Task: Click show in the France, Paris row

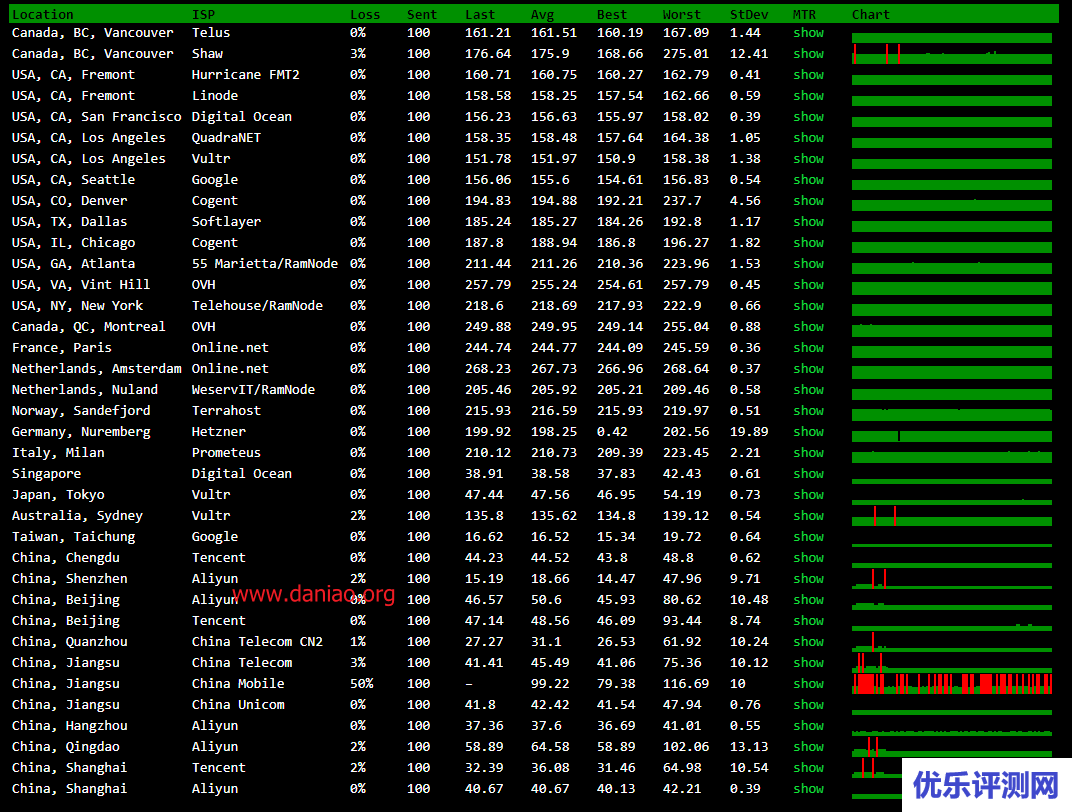Action: 808,348
